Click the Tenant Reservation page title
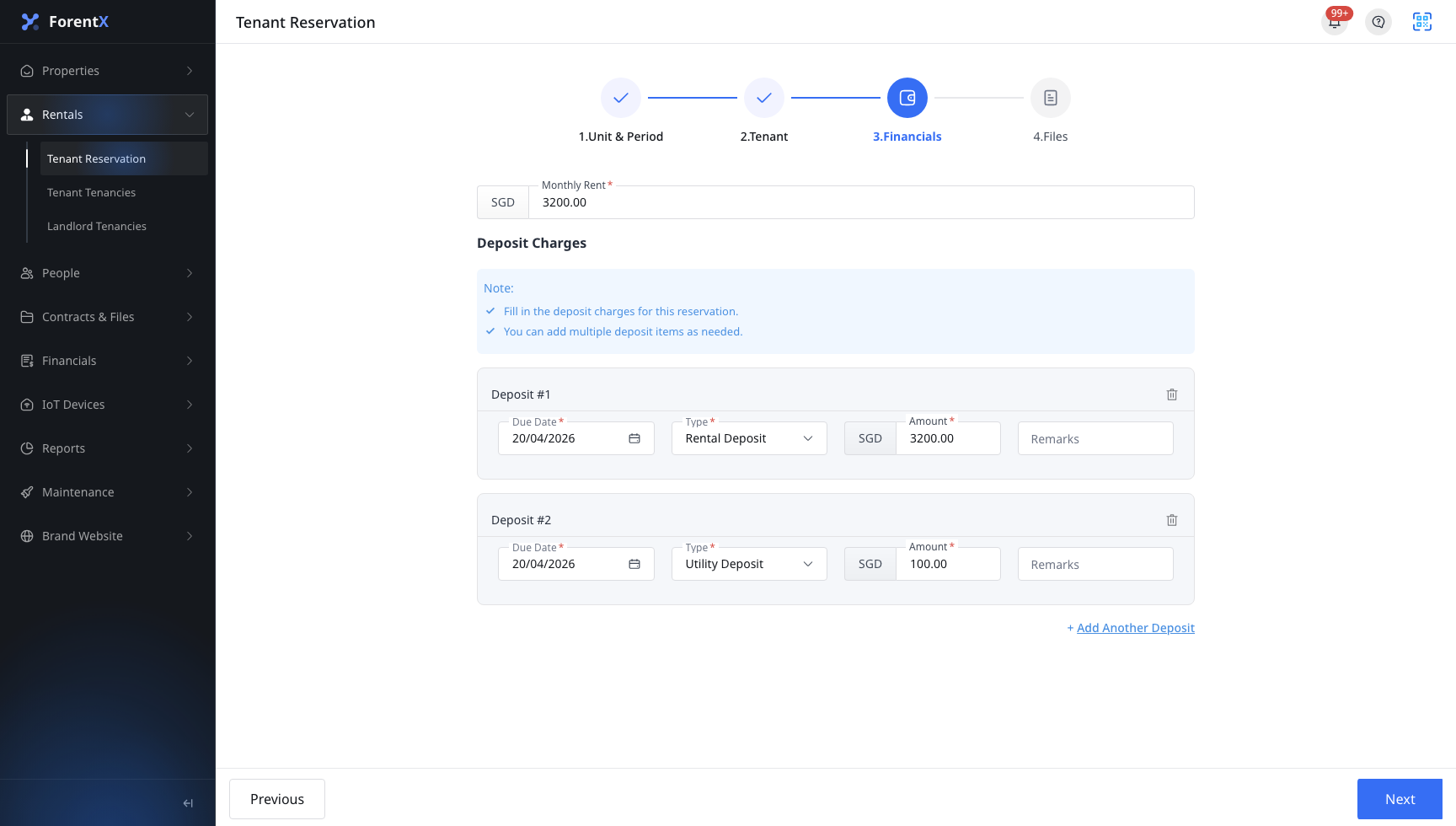Screen dimensions: 1456x826 [x=306, y=22]
